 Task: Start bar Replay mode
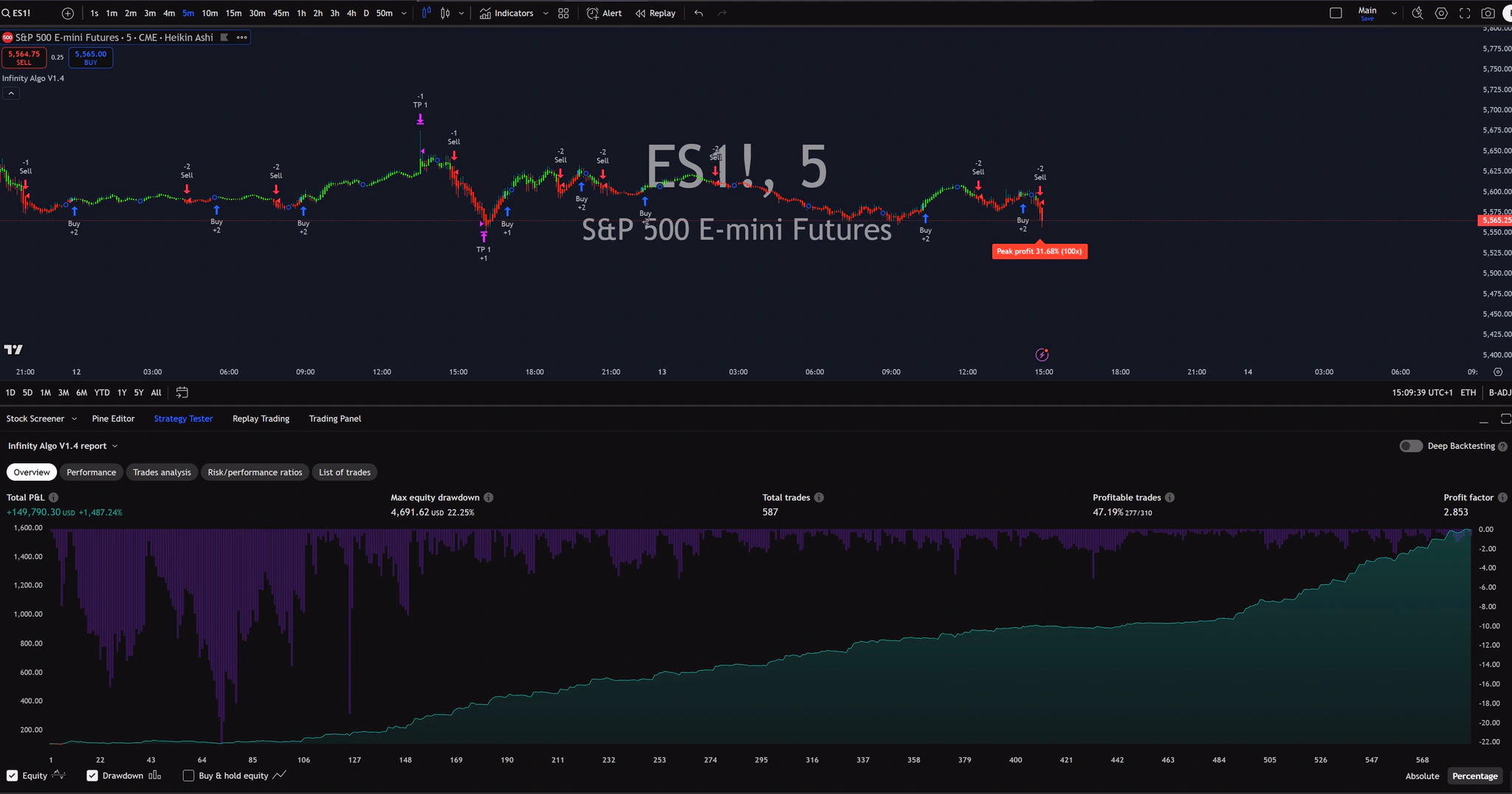tap(654, 13)
